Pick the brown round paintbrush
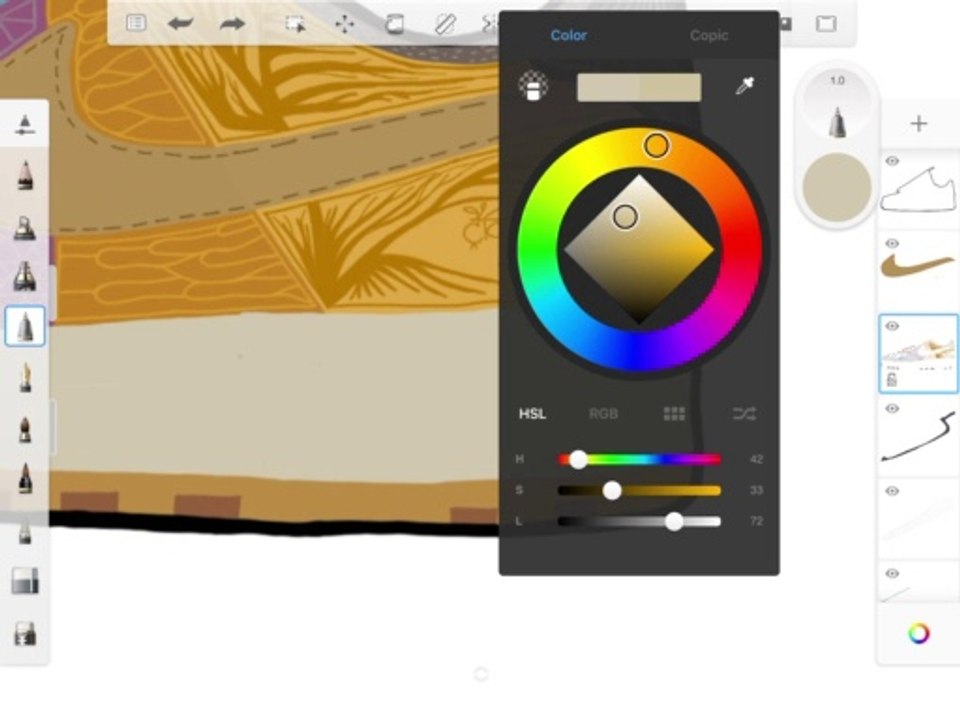The image size is (960, 720). point(25,429)
